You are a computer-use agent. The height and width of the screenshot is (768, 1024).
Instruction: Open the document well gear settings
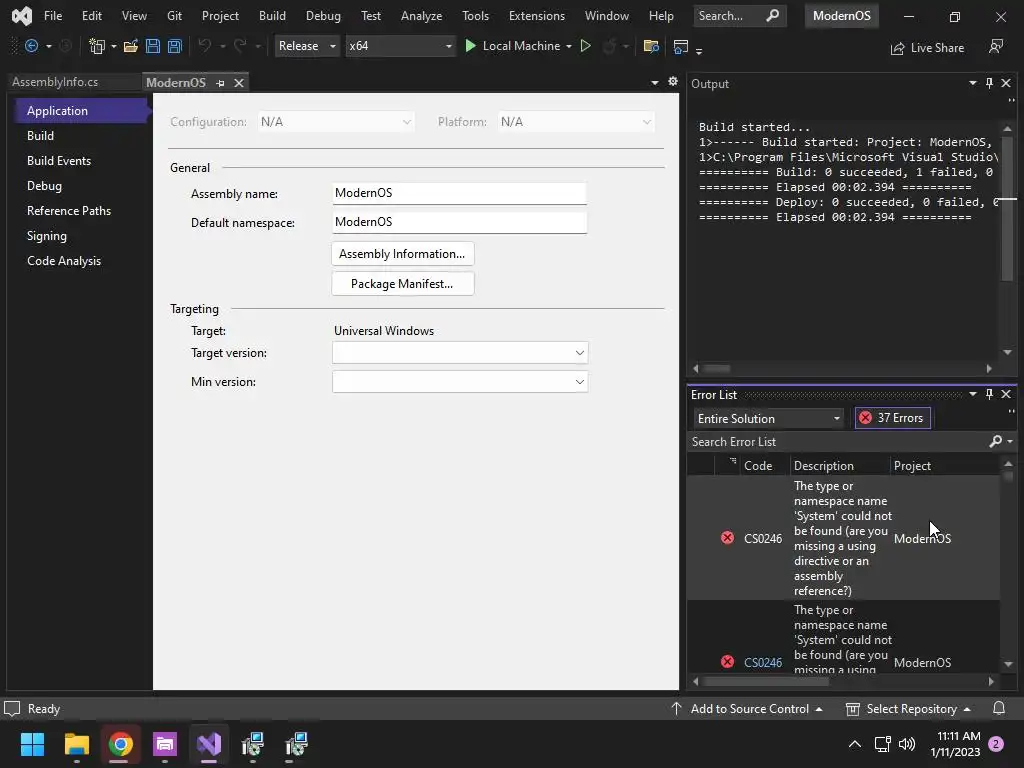[x=673, y=82]
